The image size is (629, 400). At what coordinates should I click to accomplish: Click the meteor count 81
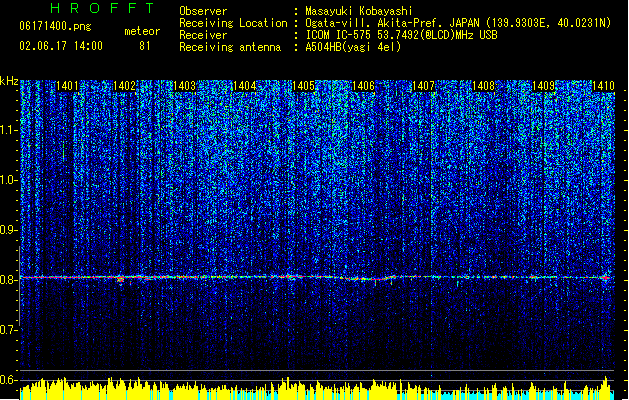[x=145, y=46]
